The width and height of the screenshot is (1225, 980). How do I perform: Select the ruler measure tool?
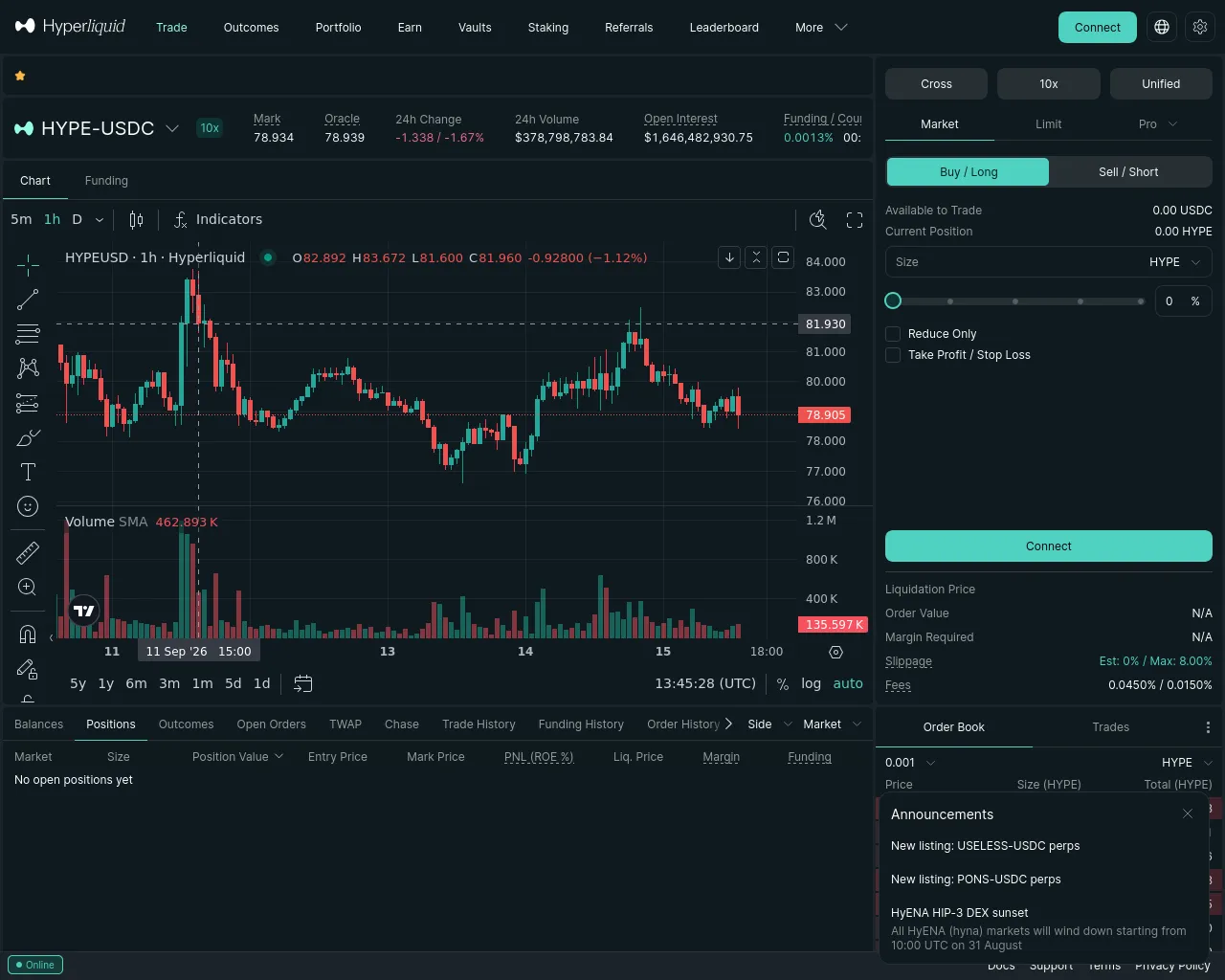(x=28, y=552)
